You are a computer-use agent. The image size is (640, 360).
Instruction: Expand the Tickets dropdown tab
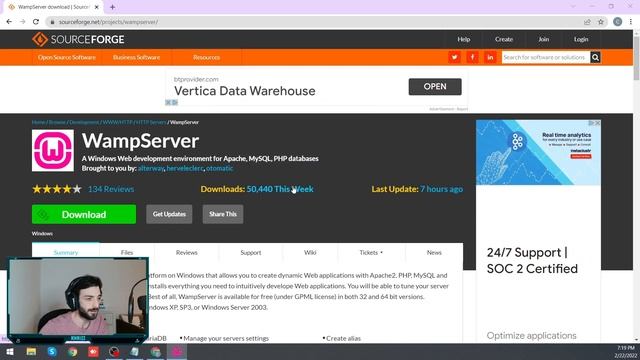[371, 253]
